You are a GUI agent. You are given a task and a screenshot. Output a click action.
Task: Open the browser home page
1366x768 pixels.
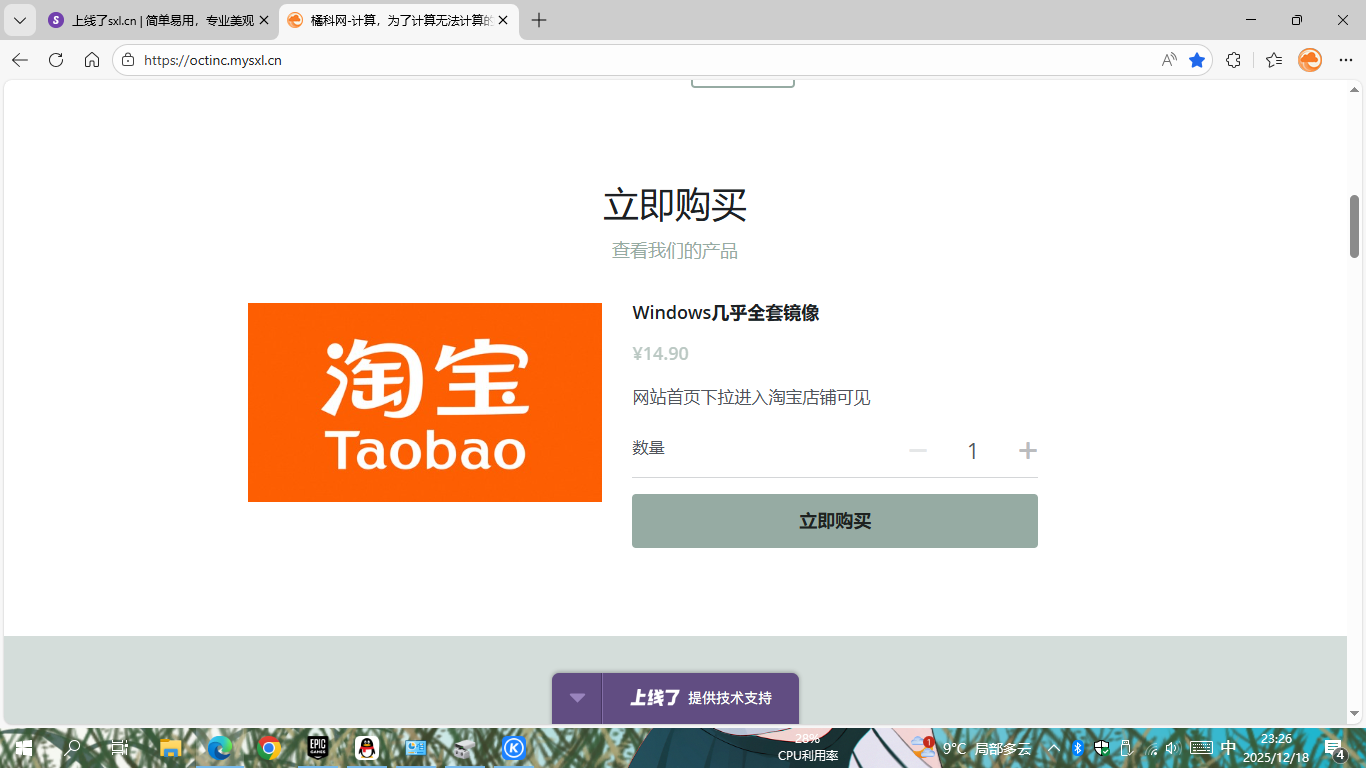tap(92, 60)
